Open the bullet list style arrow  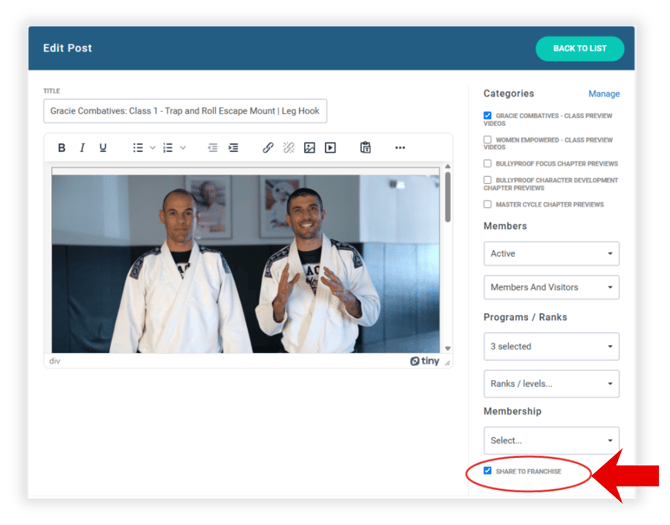(153, 148)
